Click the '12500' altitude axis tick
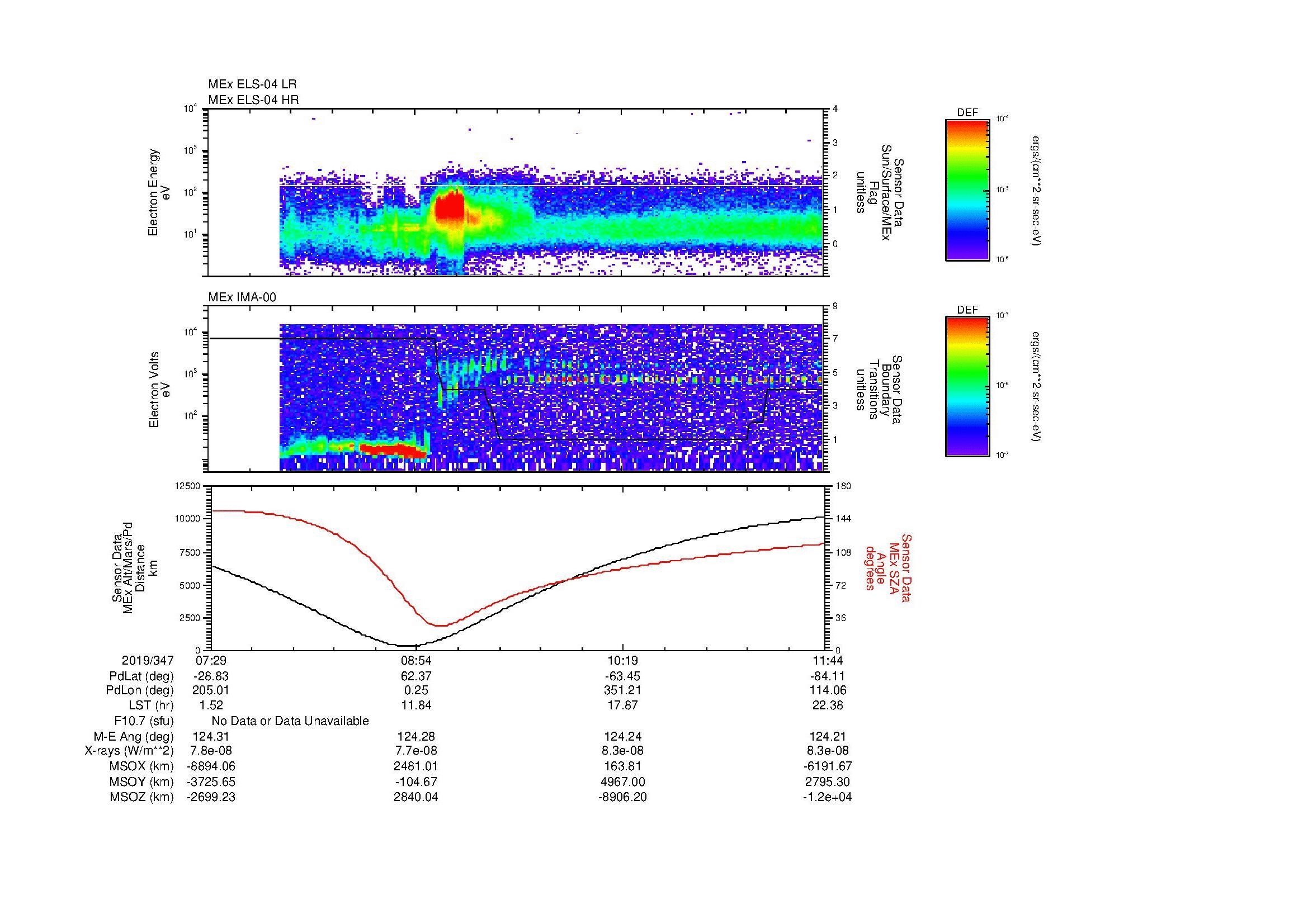 188,486
